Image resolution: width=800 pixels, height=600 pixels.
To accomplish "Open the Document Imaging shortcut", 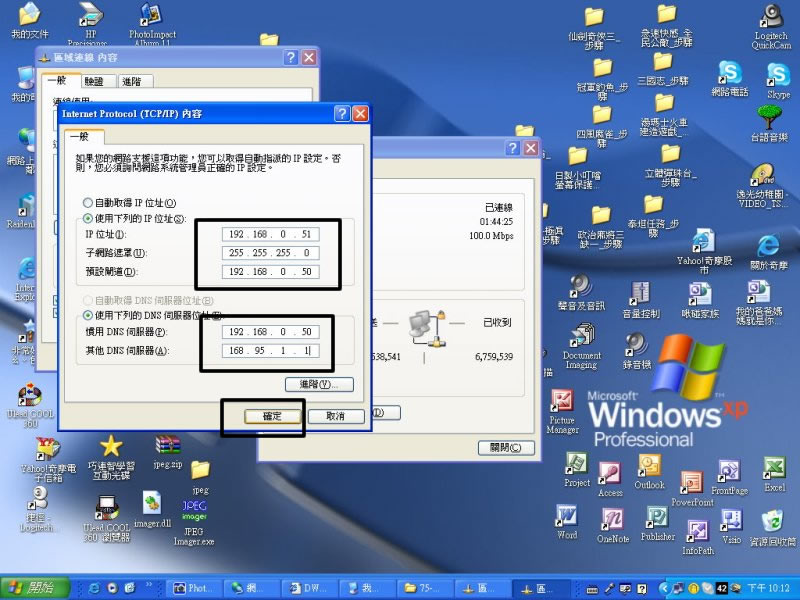I will 582,347.
